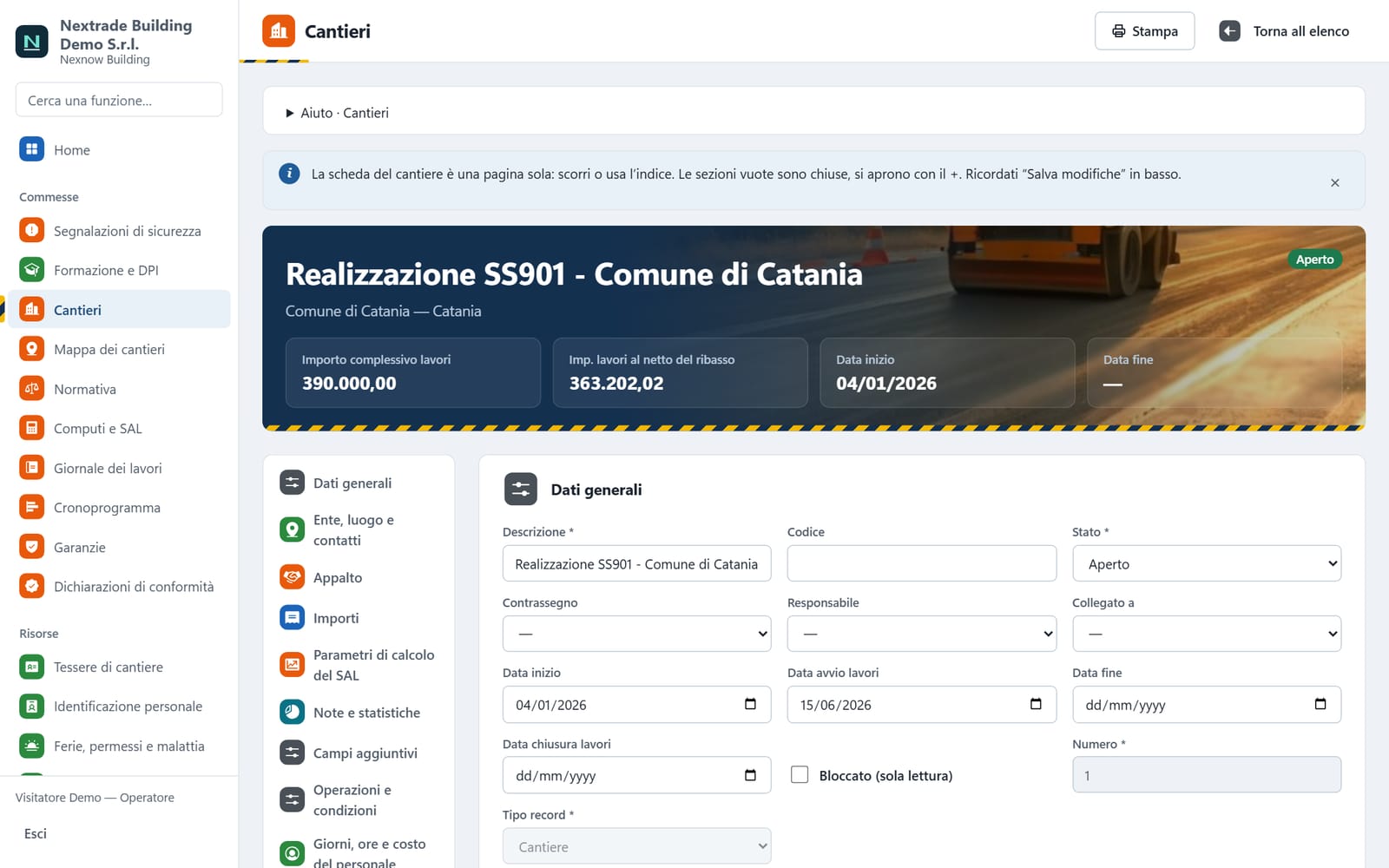Open the Tipo record dropdown showing Cantiere

click(636, 846)
